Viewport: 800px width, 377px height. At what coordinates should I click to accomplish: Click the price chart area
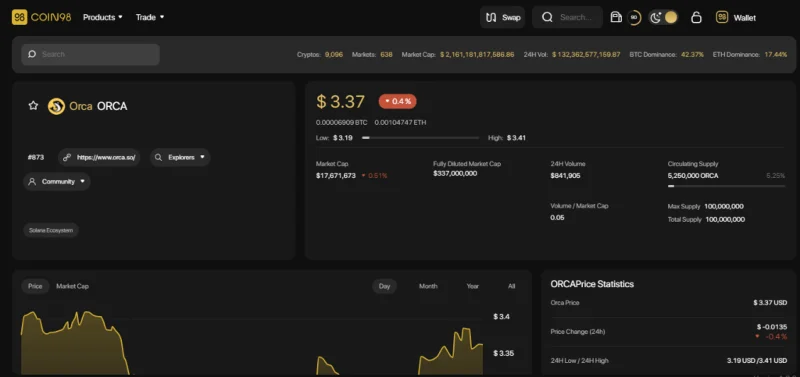252,342
